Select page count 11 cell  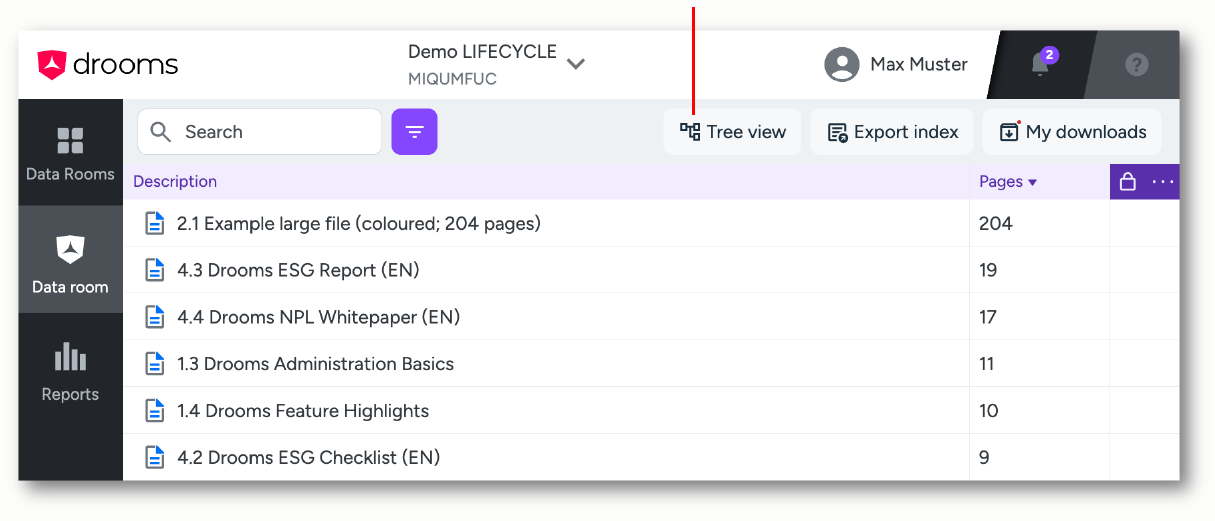(x=1039, y=364)
